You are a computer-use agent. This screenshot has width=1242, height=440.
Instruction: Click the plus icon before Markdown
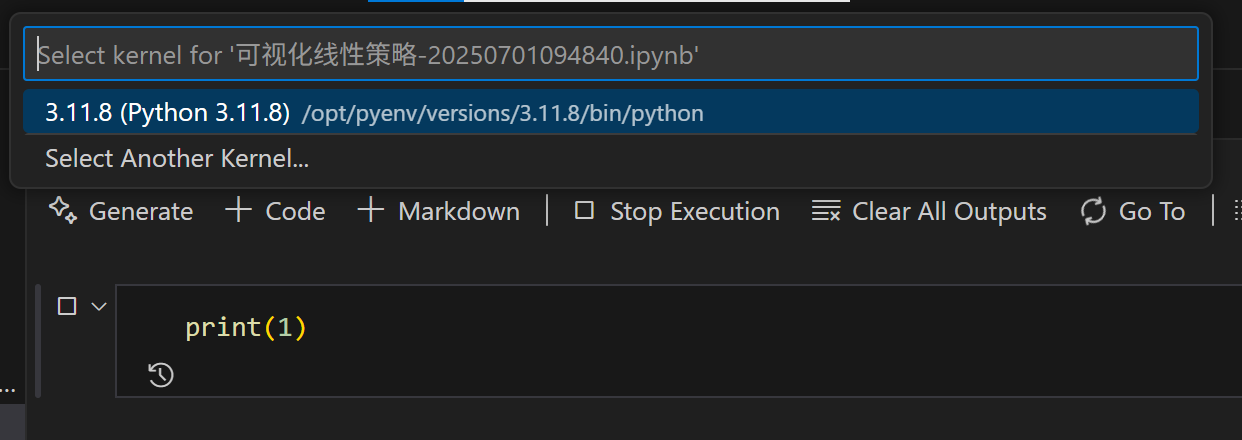[x=370, y=210]
